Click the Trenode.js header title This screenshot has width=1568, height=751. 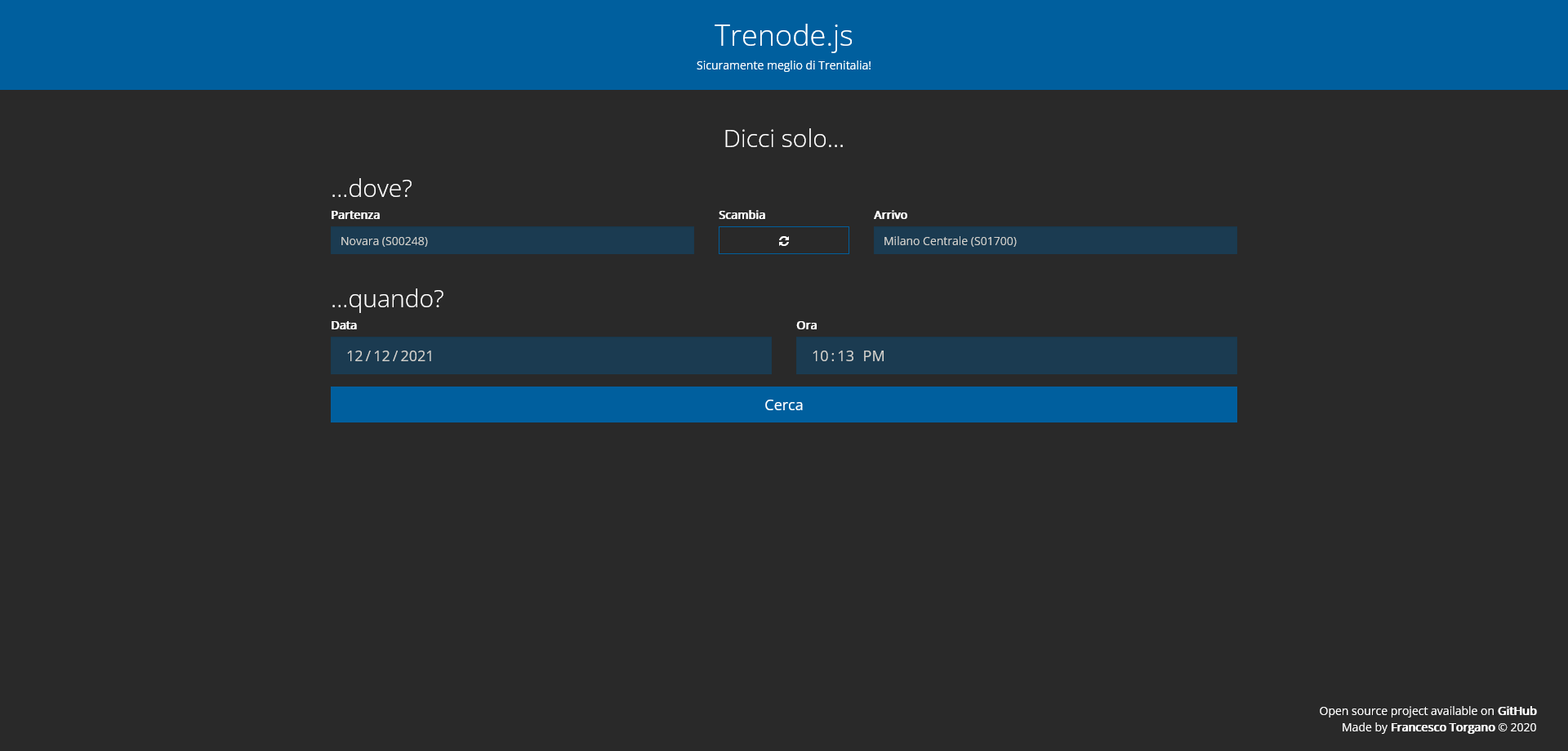click(x=784, y=34)
